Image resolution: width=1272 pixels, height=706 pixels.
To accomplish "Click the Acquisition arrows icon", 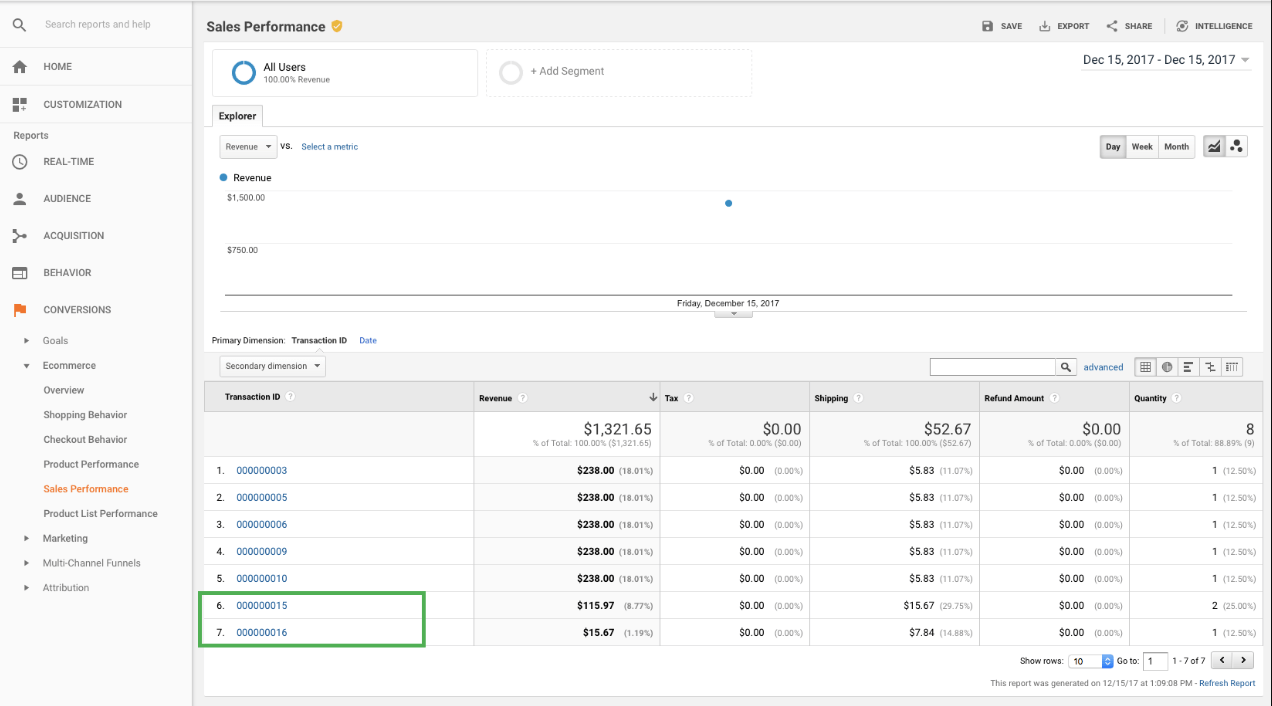I will click(x=19, y=236).
